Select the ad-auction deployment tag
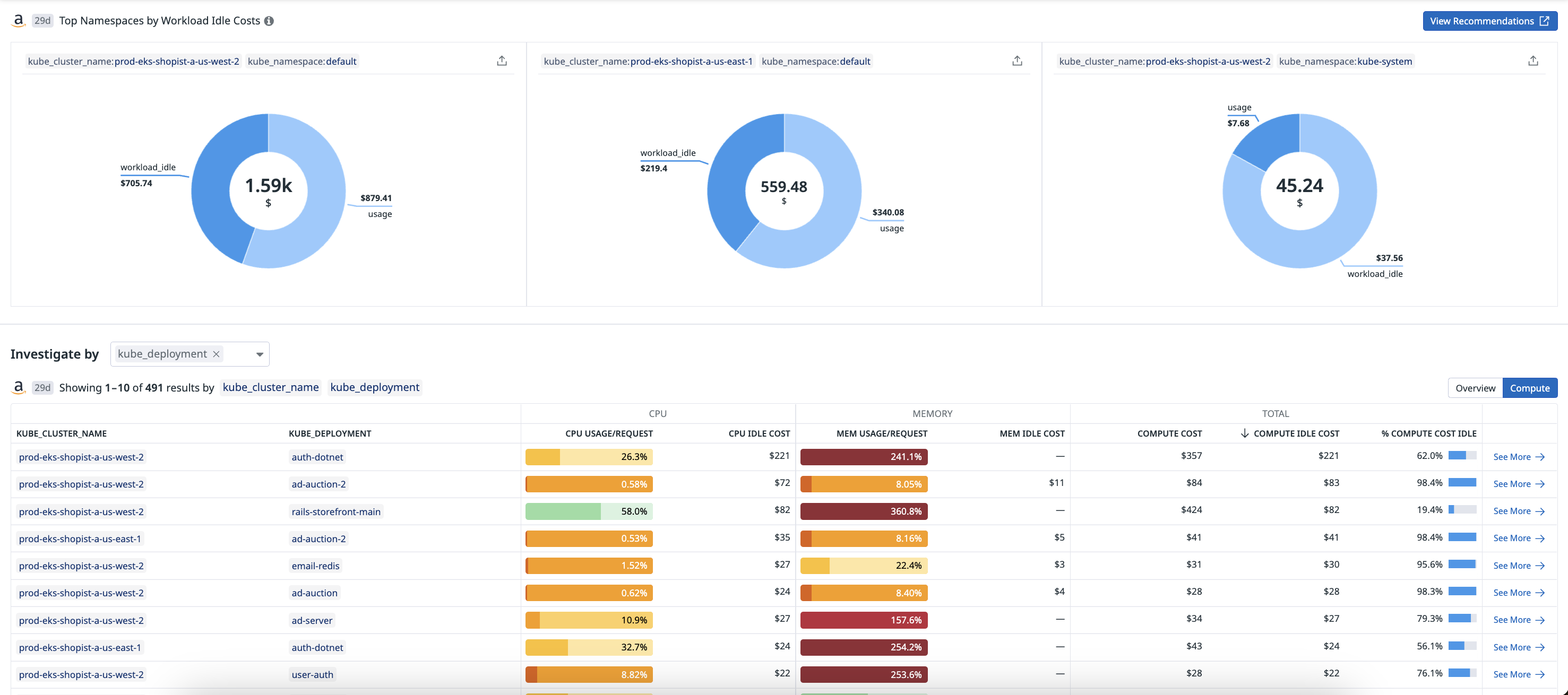Image resolution: width=1568 pixels, height=695 pixels. point(314,593)
